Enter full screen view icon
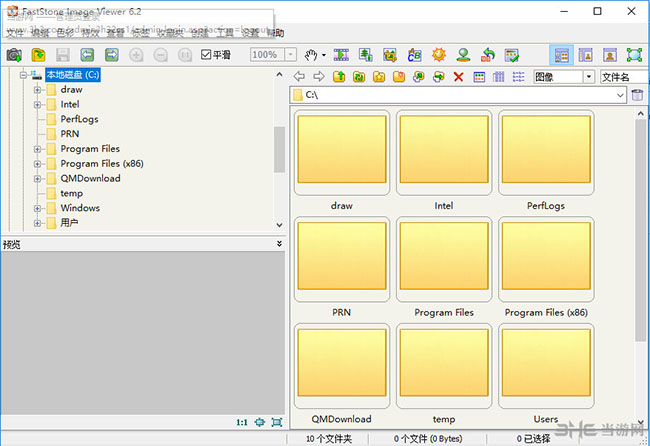 (x=634, y=55)
